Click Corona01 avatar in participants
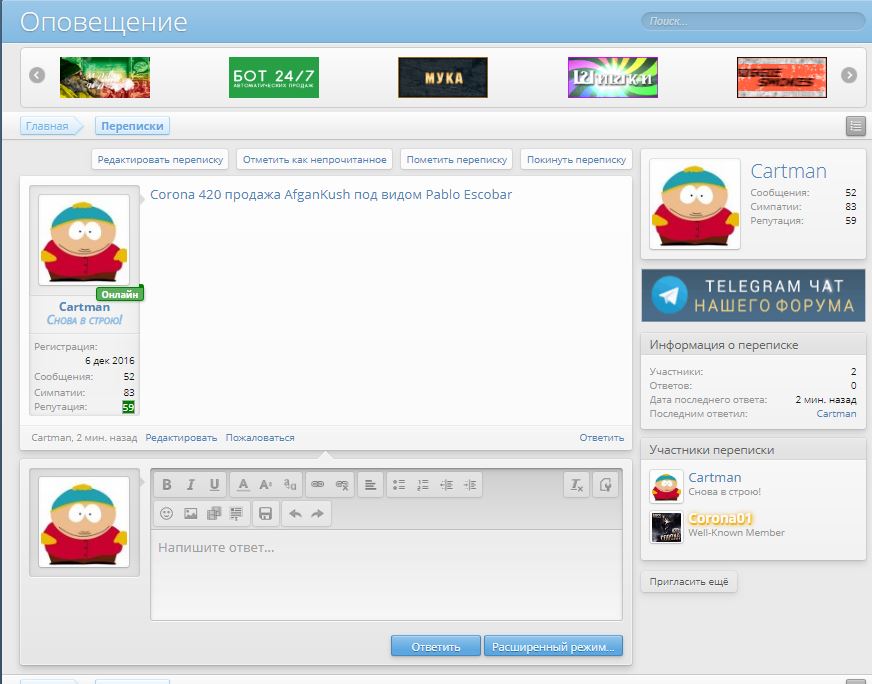 click(666, 527)
